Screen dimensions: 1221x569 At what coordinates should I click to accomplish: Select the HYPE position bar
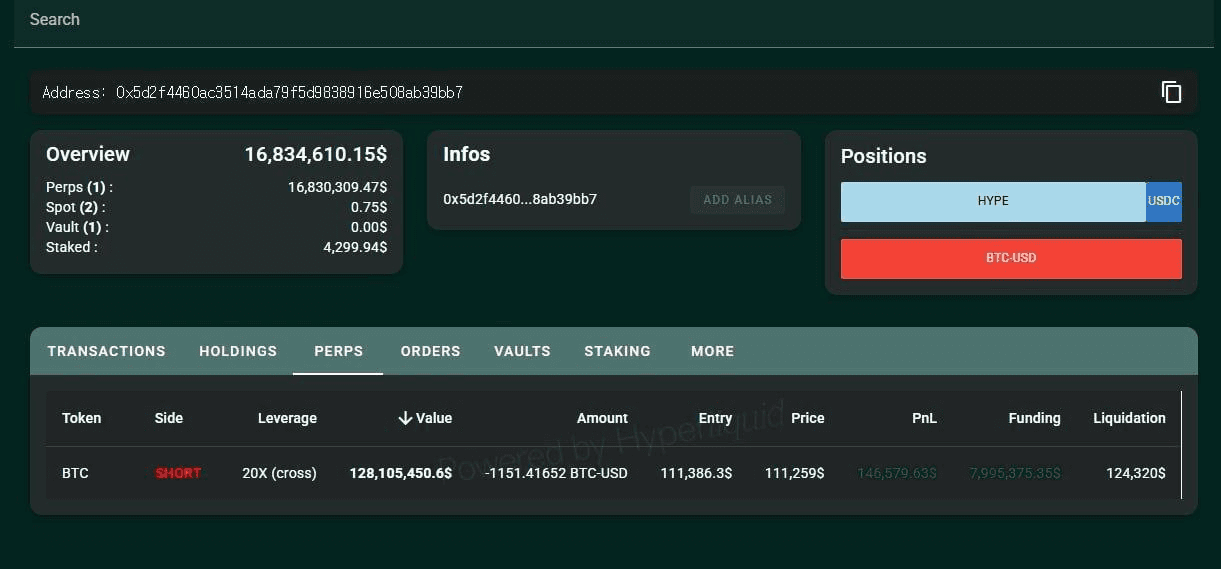[x=992, y=201]
